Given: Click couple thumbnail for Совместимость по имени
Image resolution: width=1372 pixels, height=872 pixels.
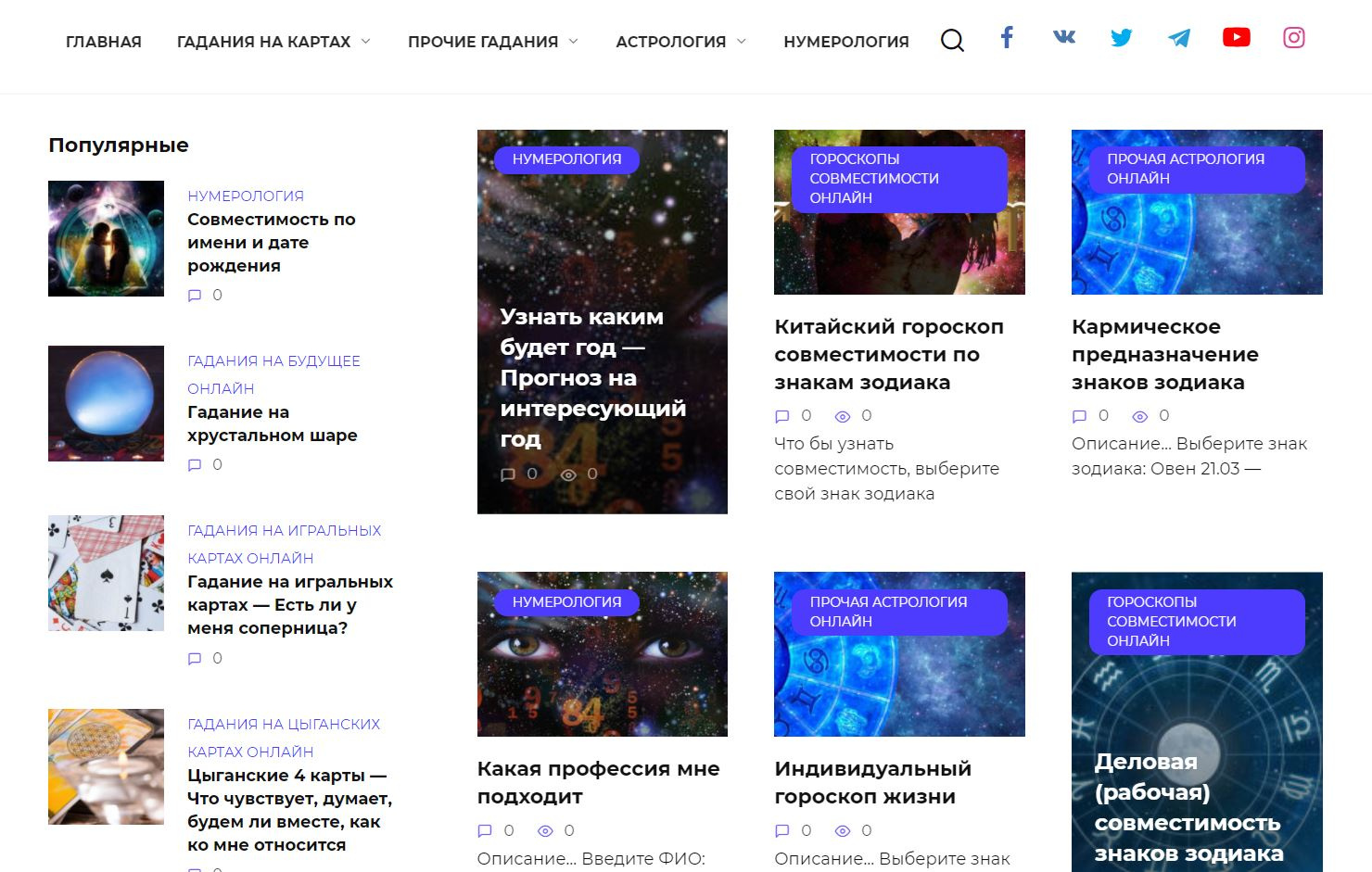Looking at the screenshot, I should tap(106, 238).
